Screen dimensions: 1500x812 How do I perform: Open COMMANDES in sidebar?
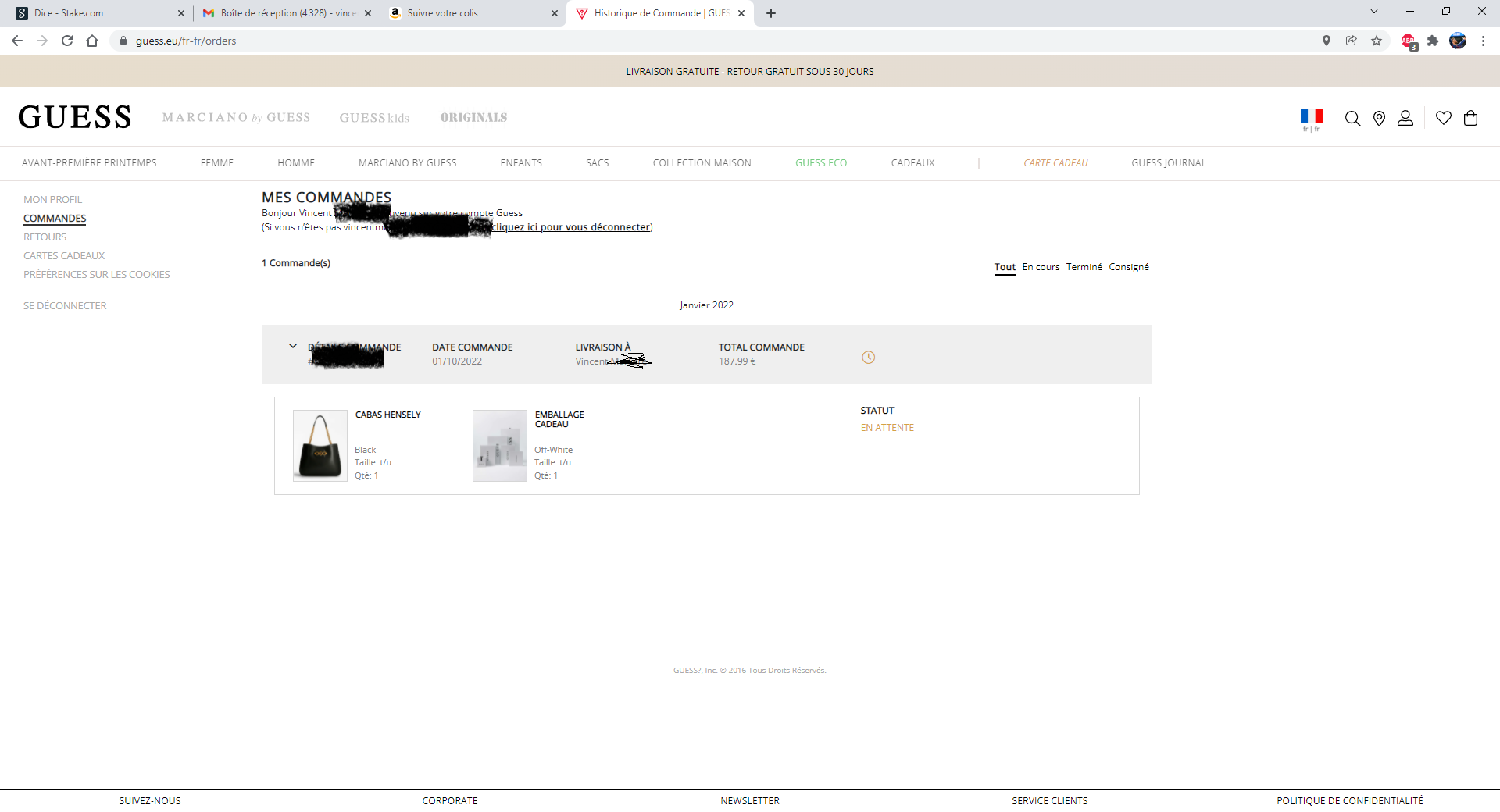click(55, 219)
